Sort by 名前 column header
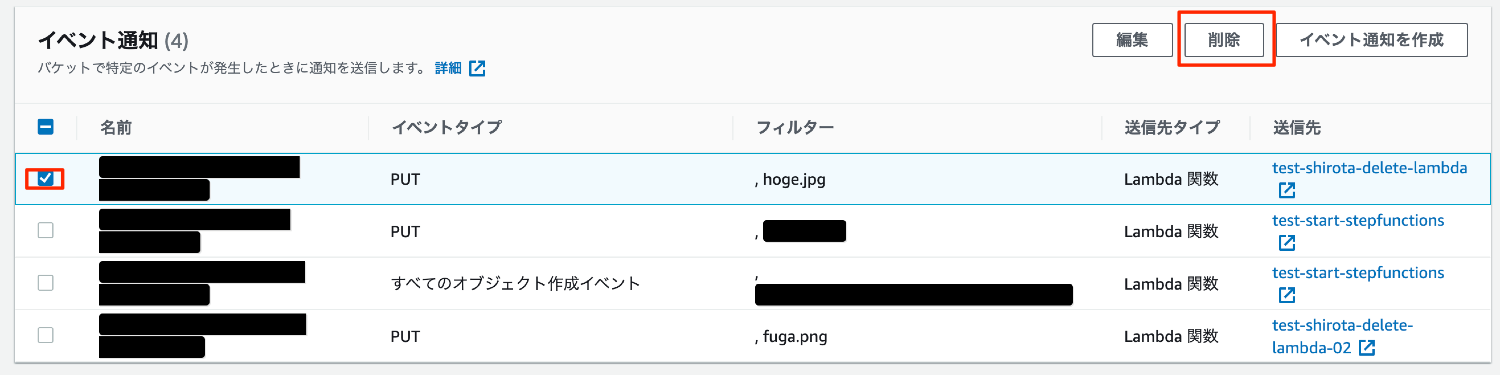Screen dimensions: 1500x375 [116, 127]
